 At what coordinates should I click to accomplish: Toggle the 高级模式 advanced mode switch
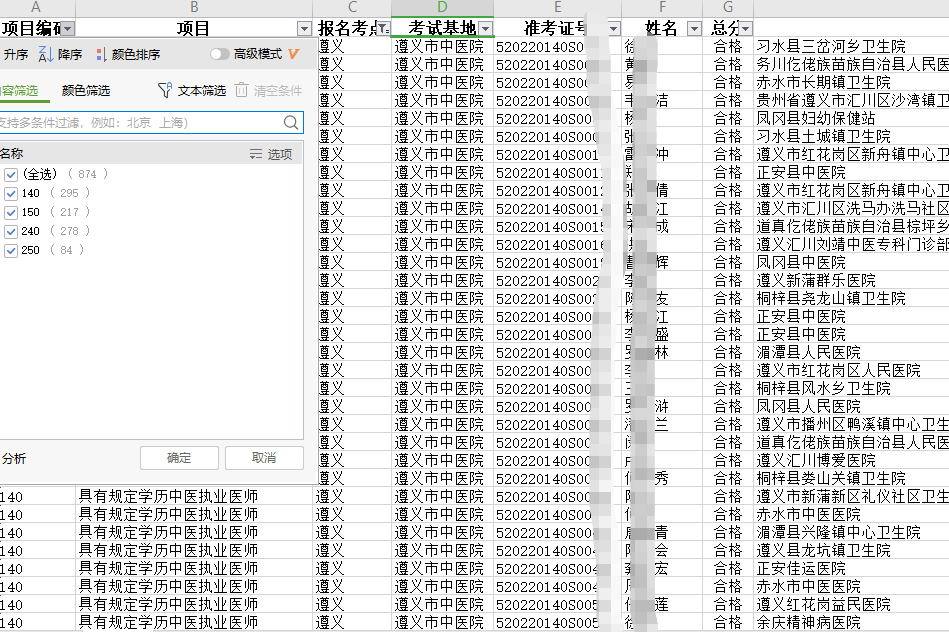219,54
